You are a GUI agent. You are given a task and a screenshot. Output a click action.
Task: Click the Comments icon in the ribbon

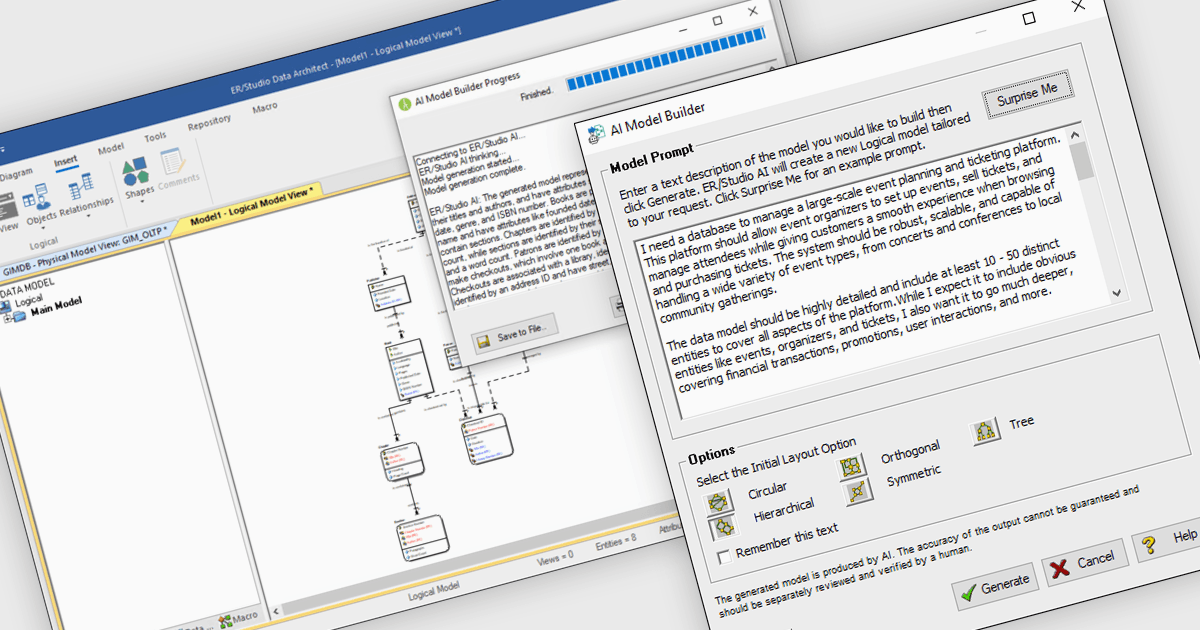pyautogui.click(x=171, y=162)
